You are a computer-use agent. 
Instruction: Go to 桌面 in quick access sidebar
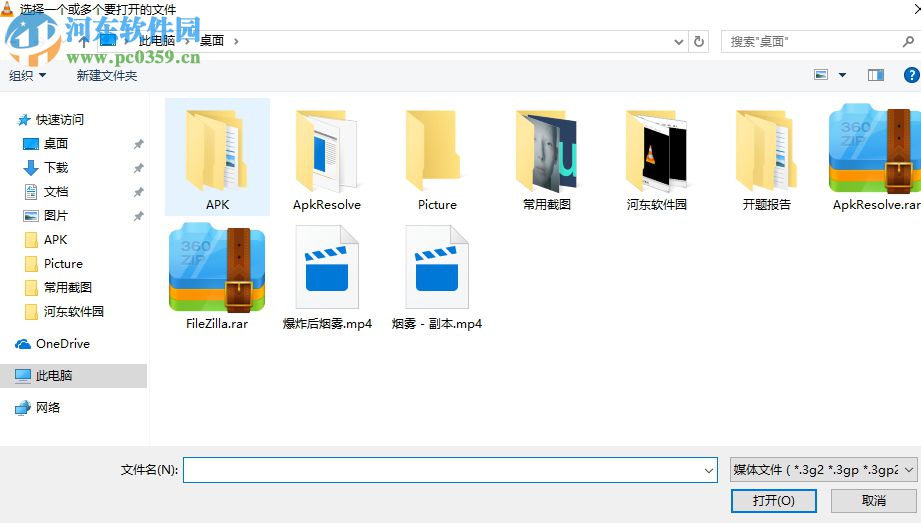(x=46, y=143)
